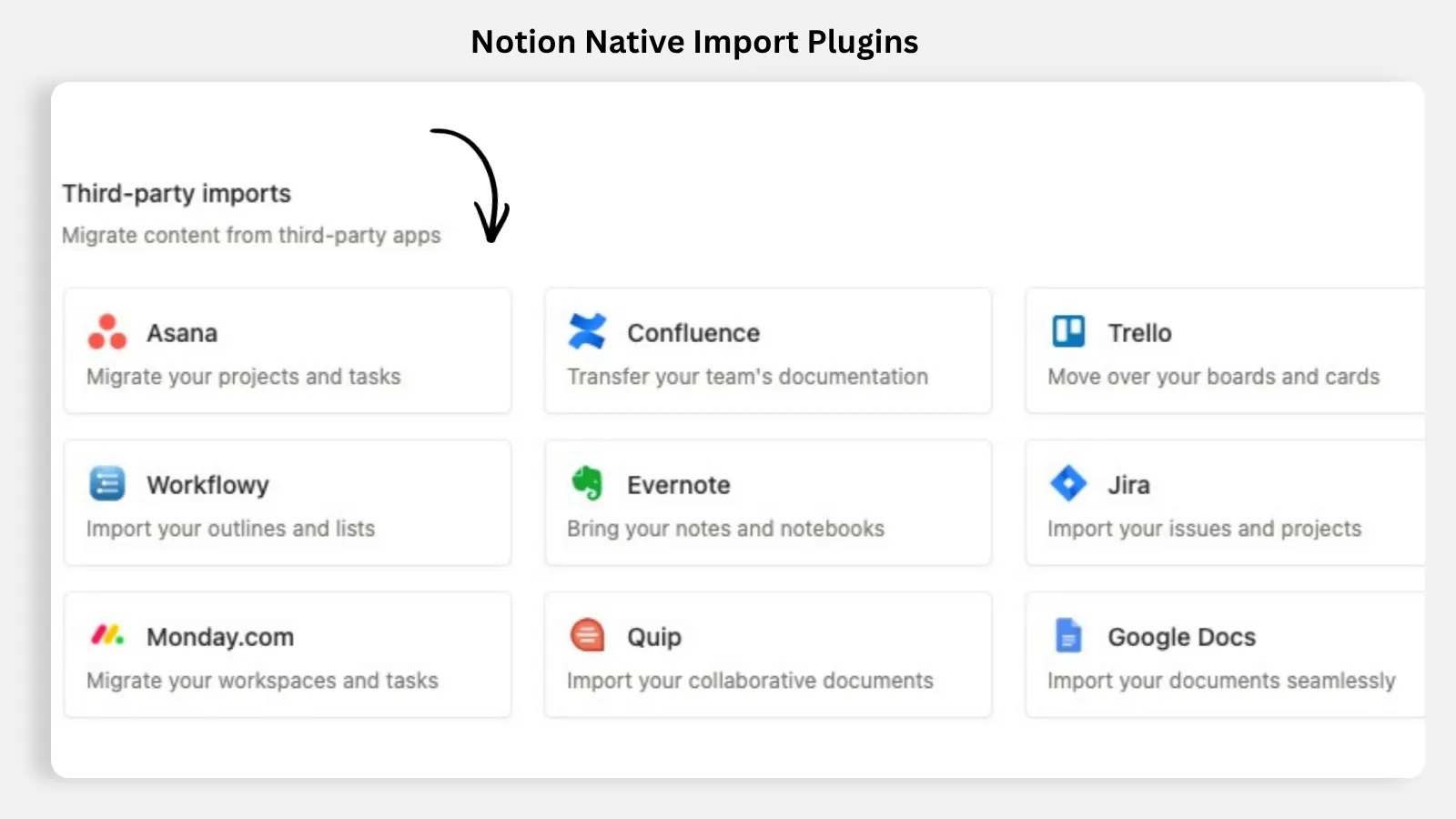Open the Asana import card

[x=288, y=350]
